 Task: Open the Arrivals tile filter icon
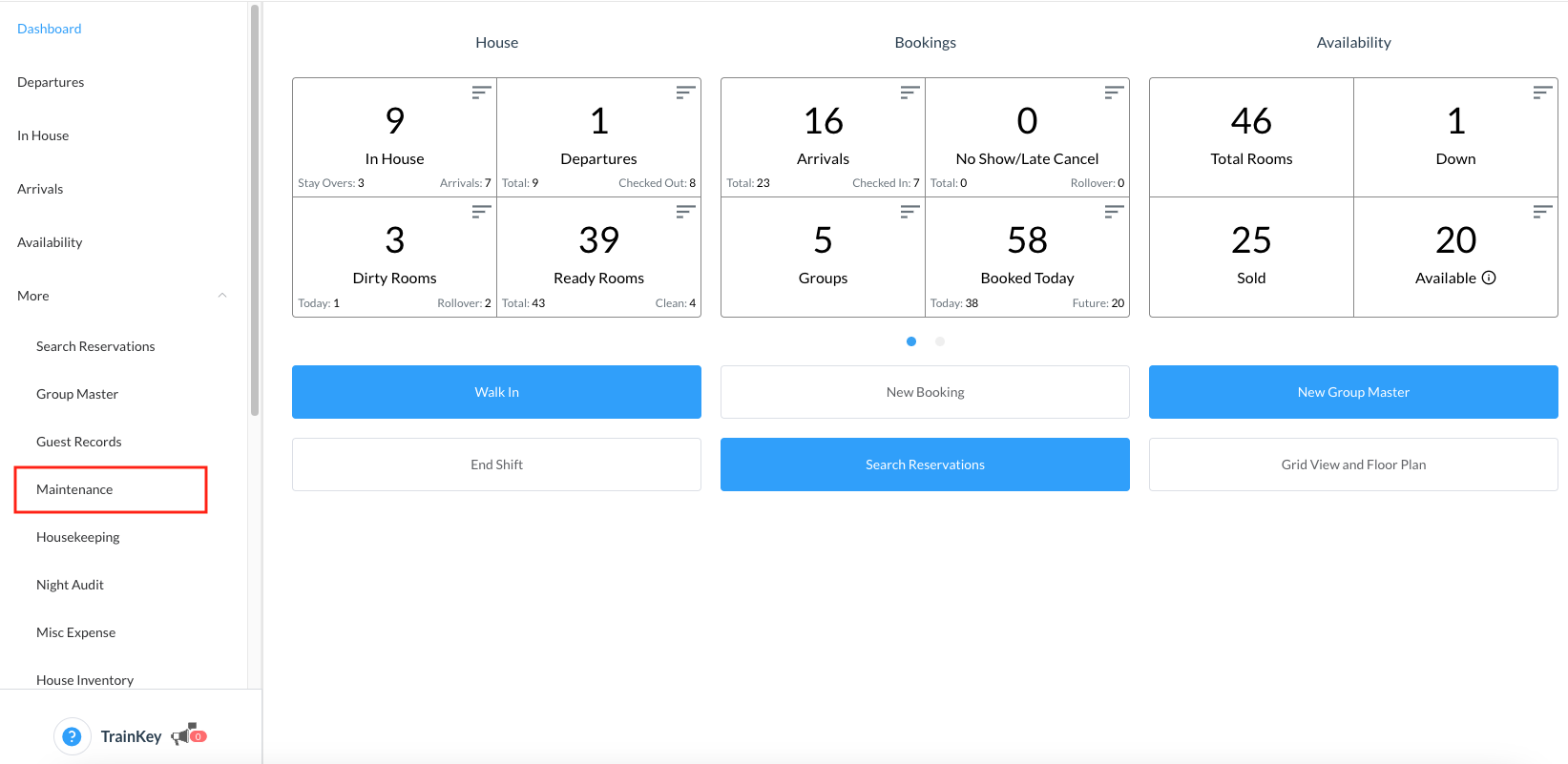[909, 93]
